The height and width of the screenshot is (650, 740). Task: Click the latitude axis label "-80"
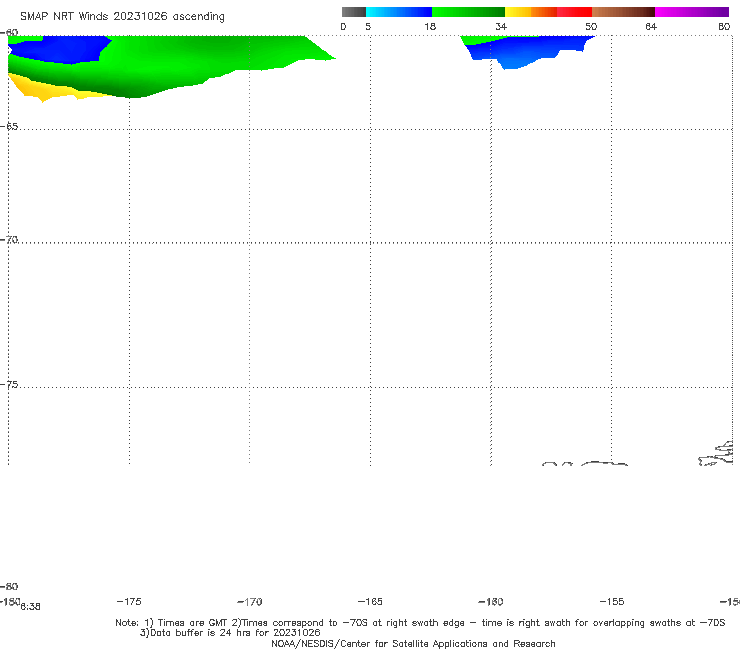(x=9, y=586)
